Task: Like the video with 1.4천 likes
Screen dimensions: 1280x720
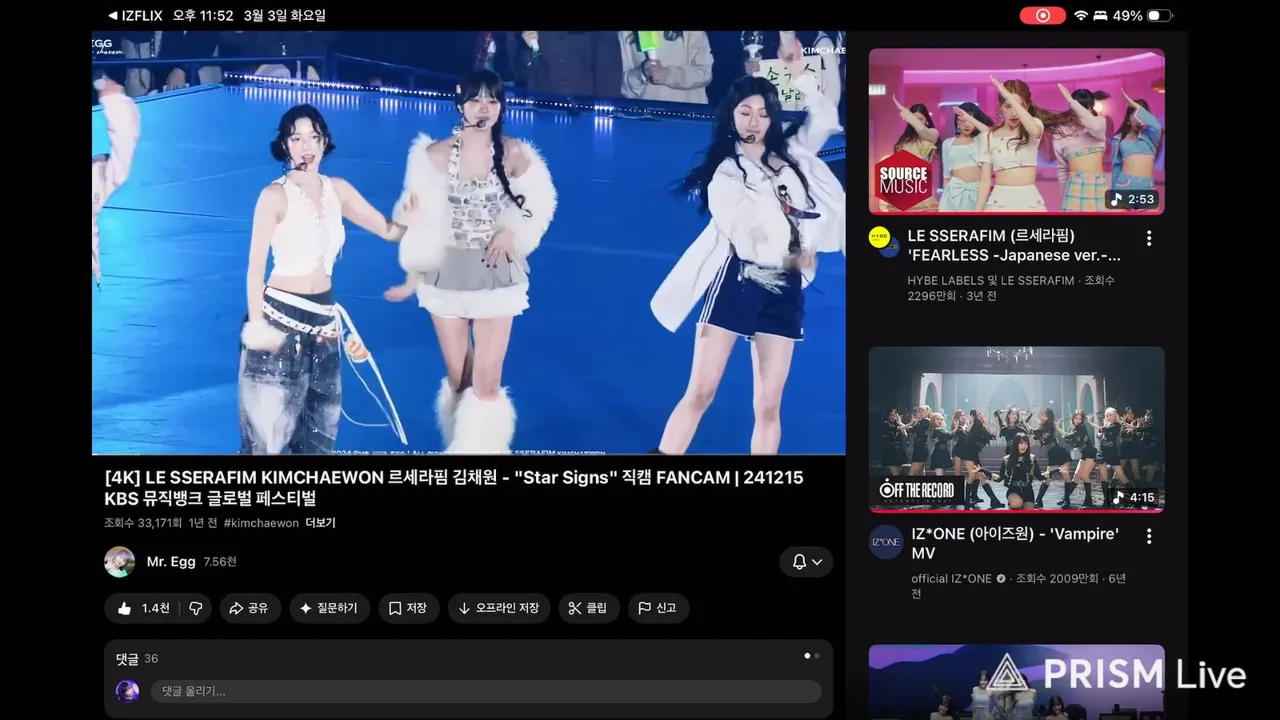Action: pos(143,608)
